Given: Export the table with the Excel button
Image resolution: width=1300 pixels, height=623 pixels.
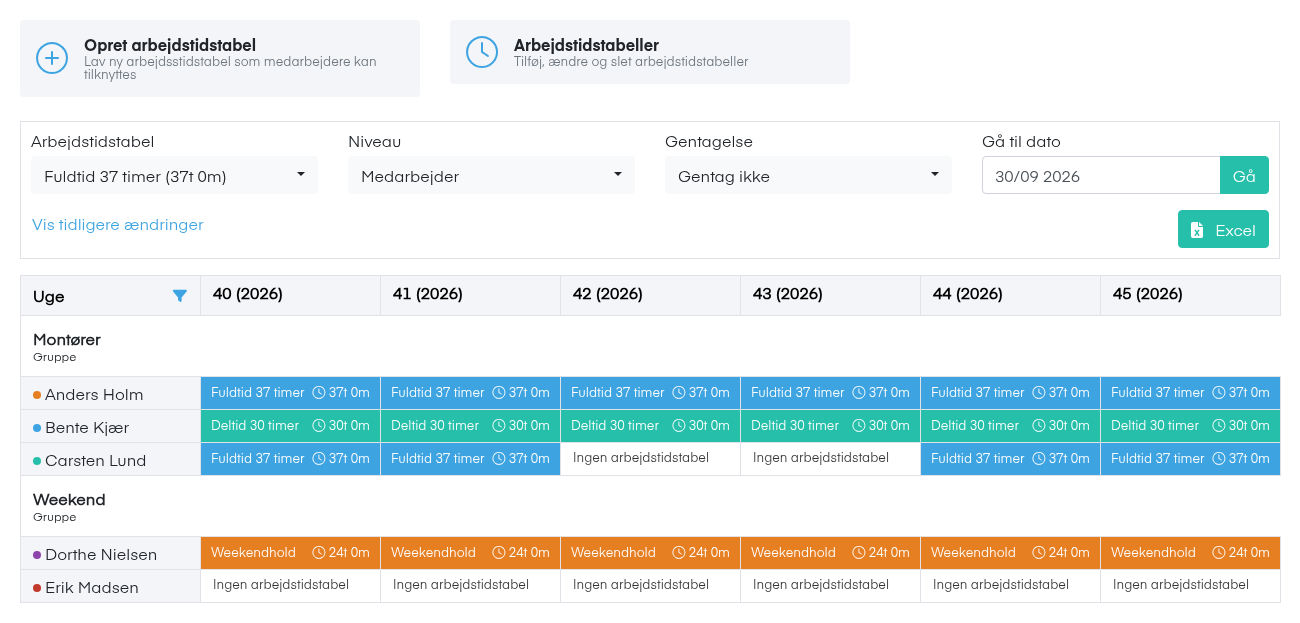Looking at the screenshot, I should coord(1223,229).
